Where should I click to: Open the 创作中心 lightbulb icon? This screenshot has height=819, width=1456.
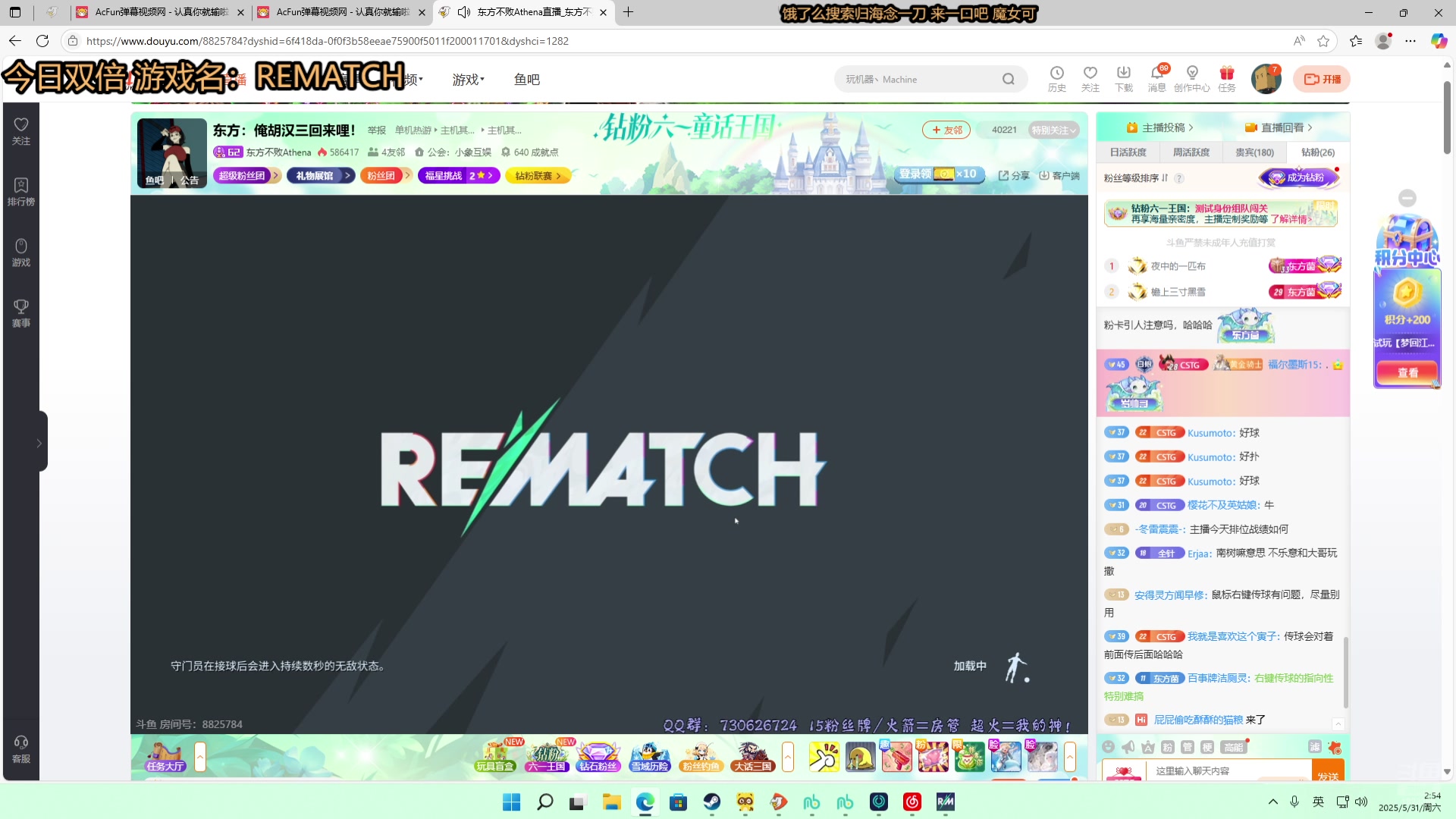(x=1191, y=78)
